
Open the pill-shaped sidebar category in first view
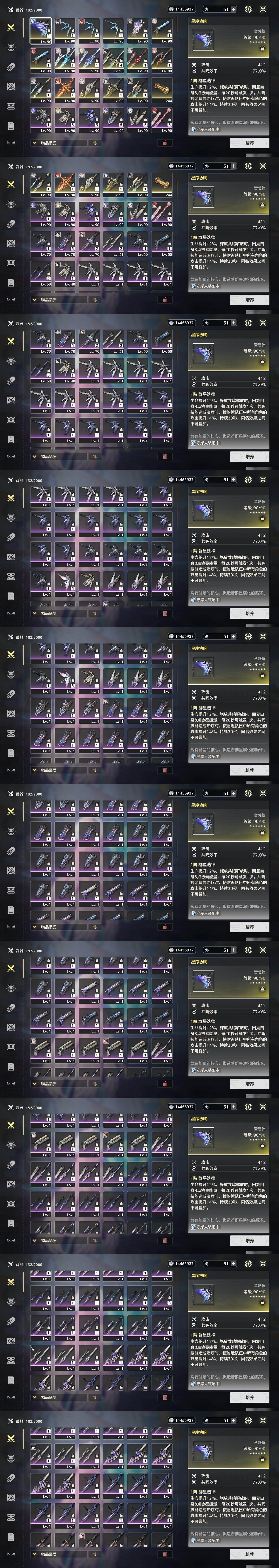click(11, 67)
